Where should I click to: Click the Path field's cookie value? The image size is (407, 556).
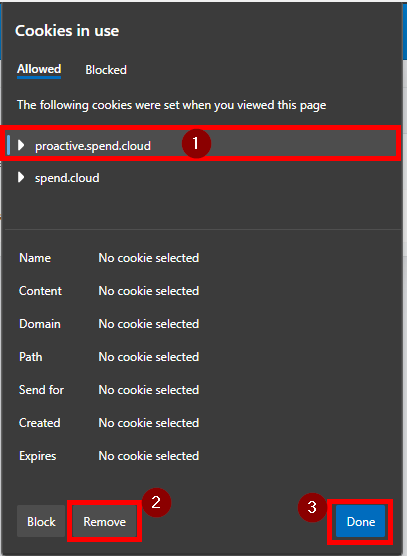click(x=149, y=357)
